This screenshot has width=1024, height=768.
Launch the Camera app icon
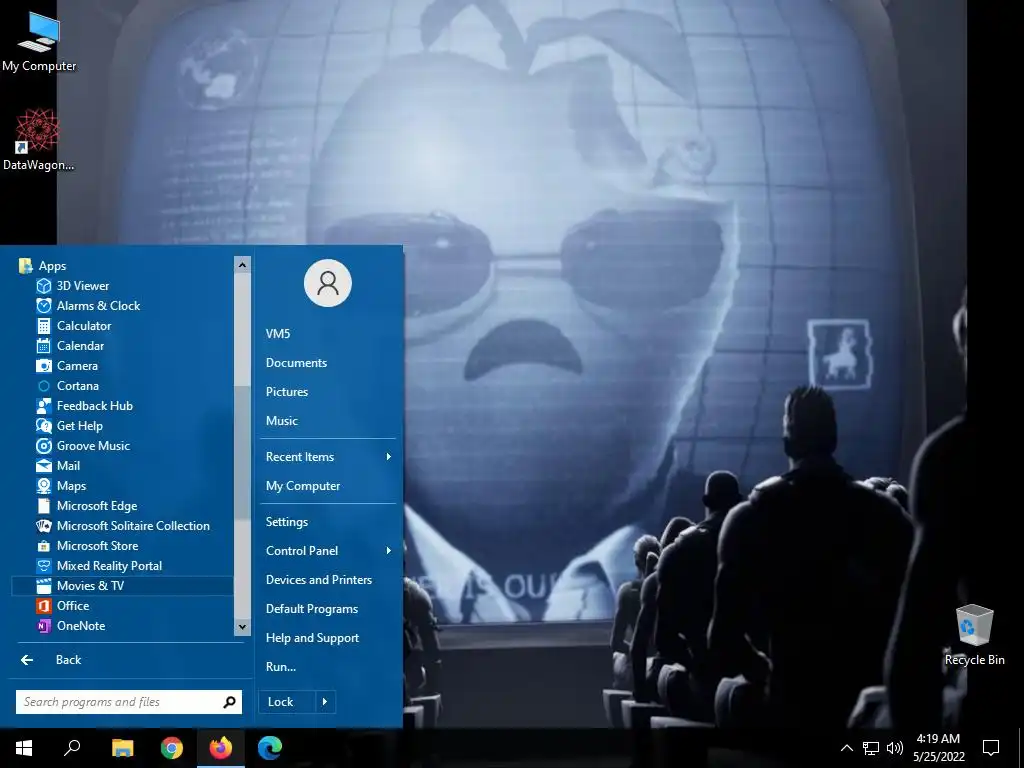[x=44, y=366]
